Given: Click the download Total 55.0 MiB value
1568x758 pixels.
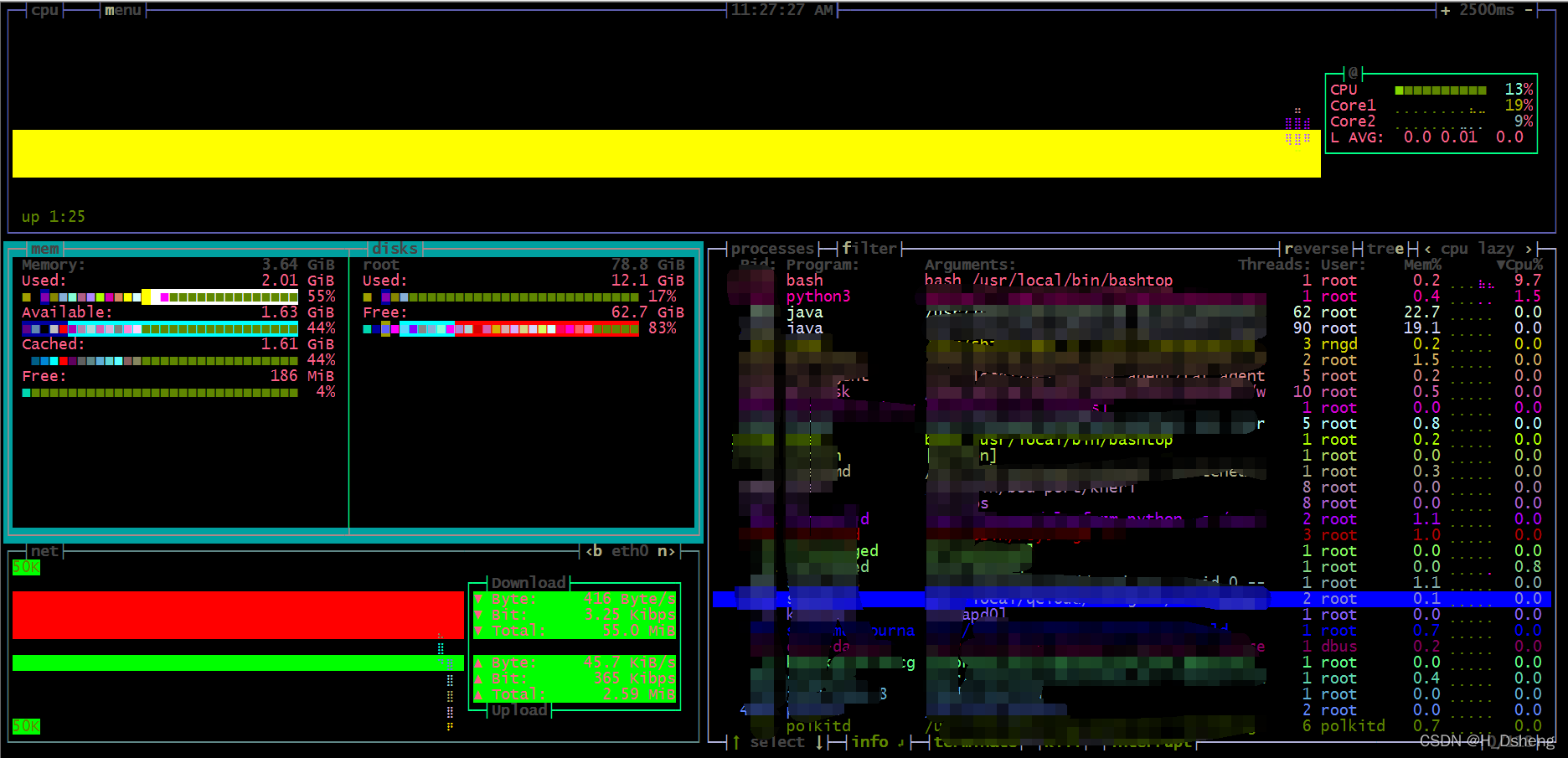Looking at the screenshot, I should click(639, 631).
